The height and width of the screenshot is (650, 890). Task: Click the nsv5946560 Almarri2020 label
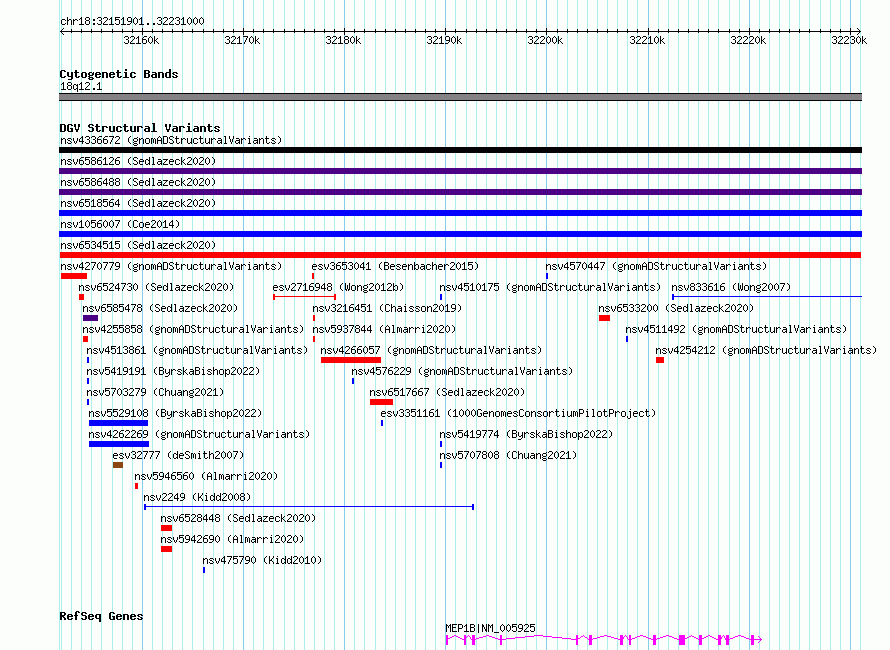[206, 476]
